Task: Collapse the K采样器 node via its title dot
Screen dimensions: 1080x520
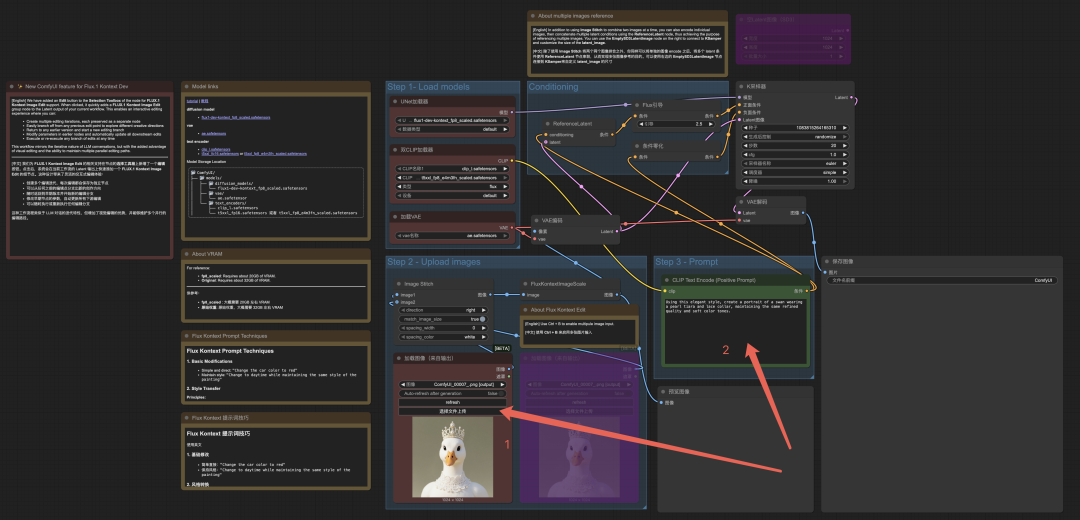Action: 739,87
